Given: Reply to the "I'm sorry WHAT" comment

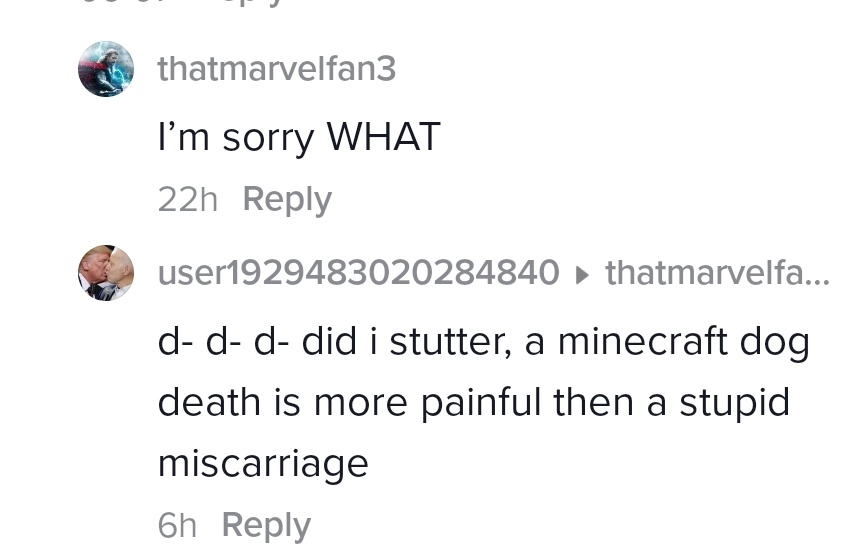Looking at the screenshot, I should [x=286, y=199].
